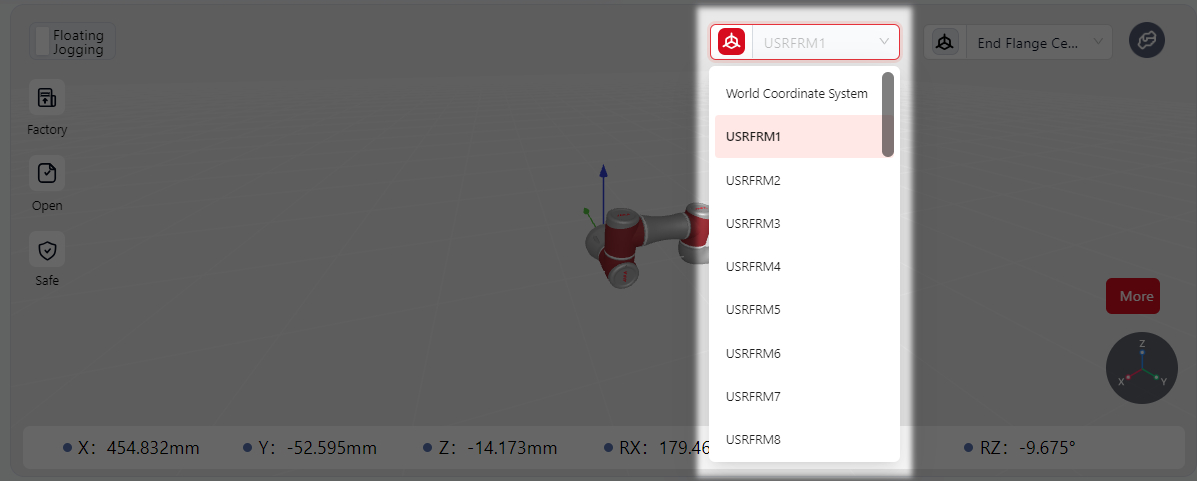Click the XYZ orientation gizmo

pyautogui.click(x=1141, y=368)
